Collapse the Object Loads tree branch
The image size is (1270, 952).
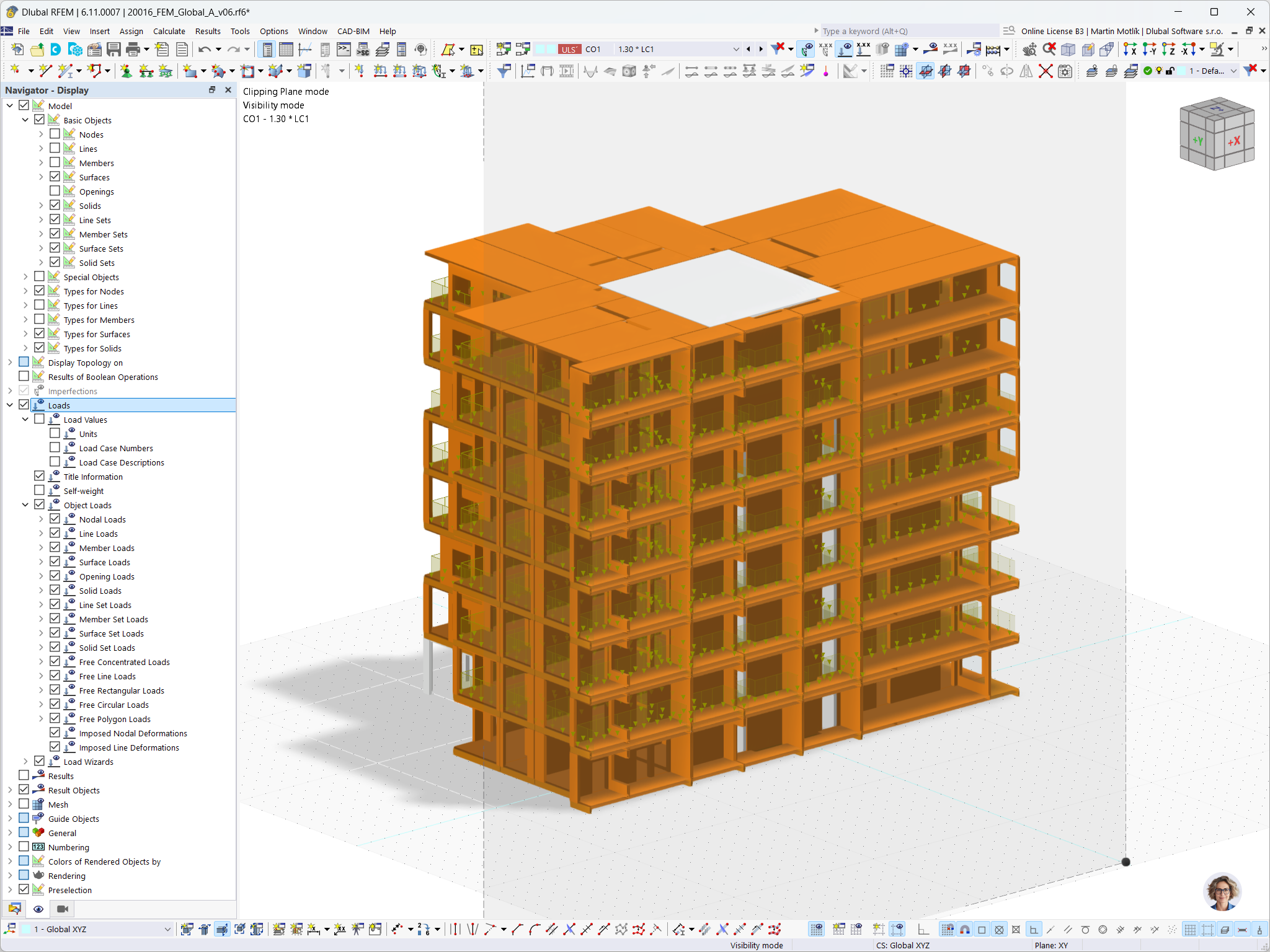click(25, 505)
